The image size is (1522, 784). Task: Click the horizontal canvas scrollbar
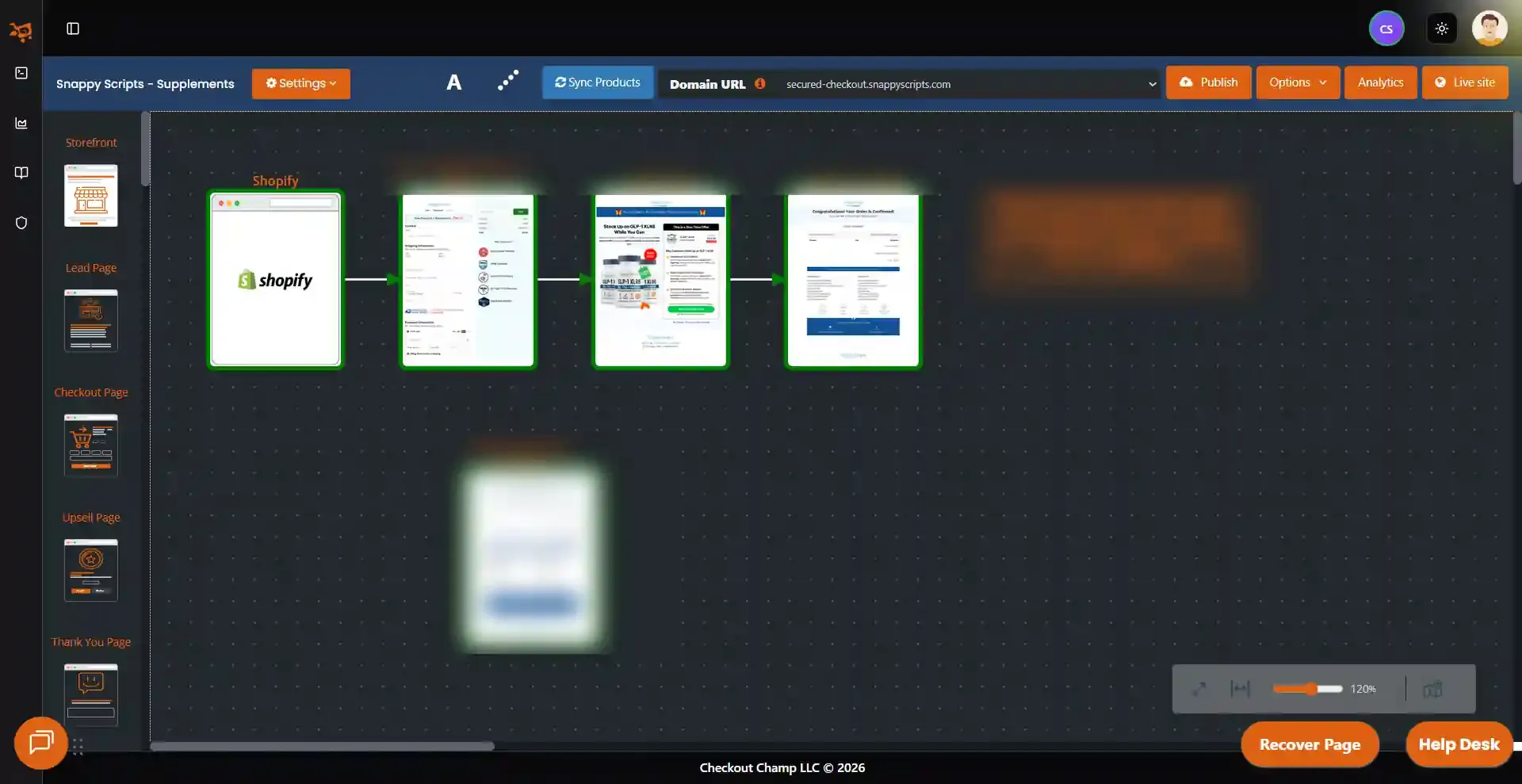point(322,746)
